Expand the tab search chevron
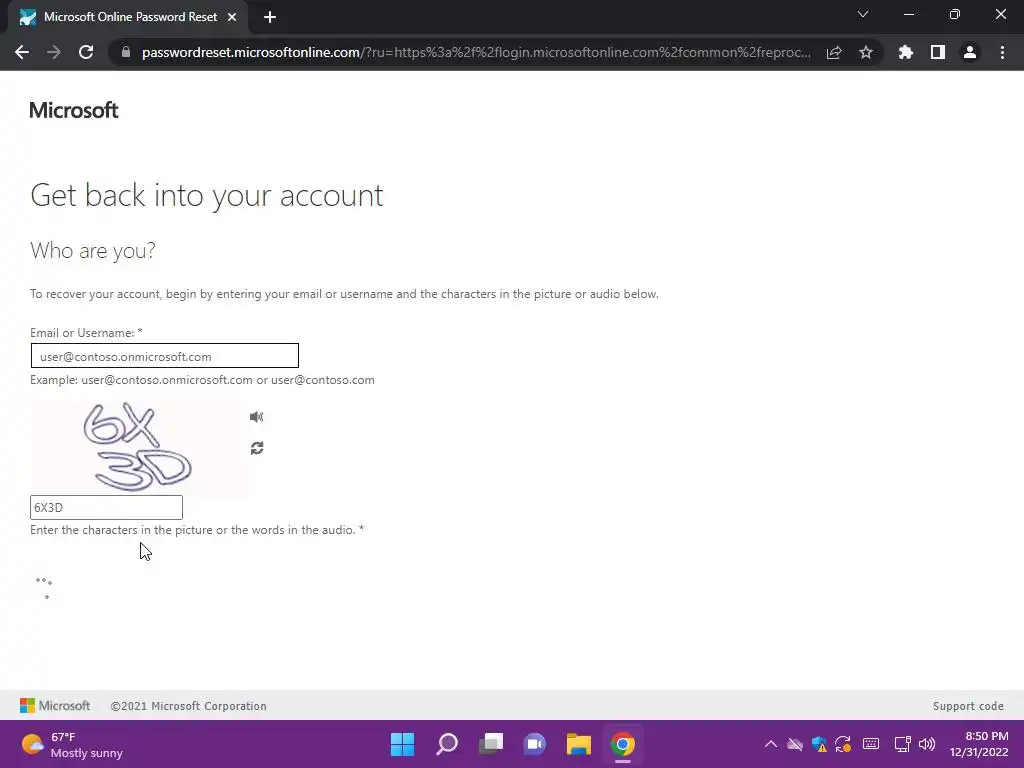 [863, 14]
